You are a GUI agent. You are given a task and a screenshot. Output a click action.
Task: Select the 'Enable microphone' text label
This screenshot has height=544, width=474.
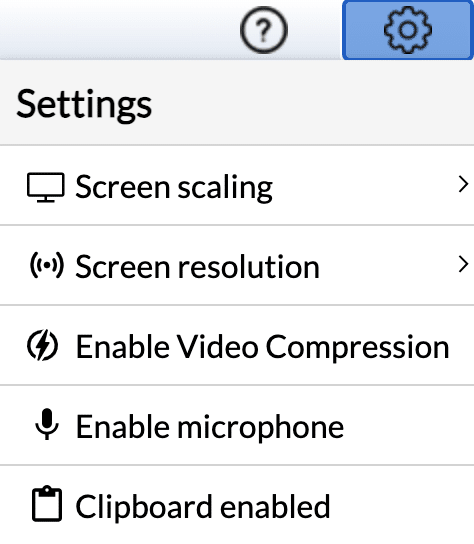click(x=210, y=427)
